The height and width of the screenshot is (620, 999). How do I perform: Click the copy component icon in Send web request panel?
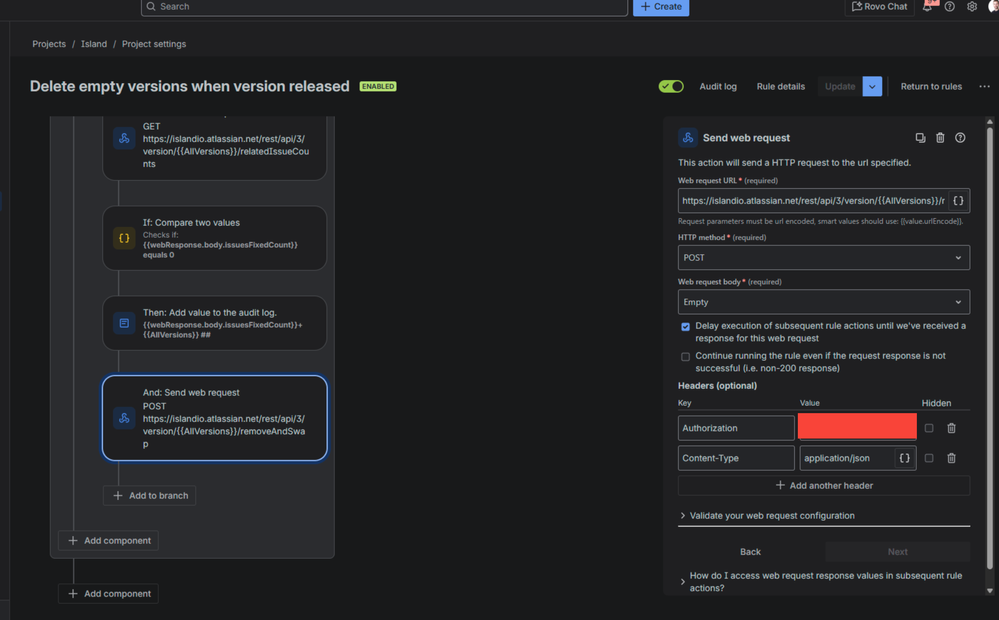pos(920,138)
